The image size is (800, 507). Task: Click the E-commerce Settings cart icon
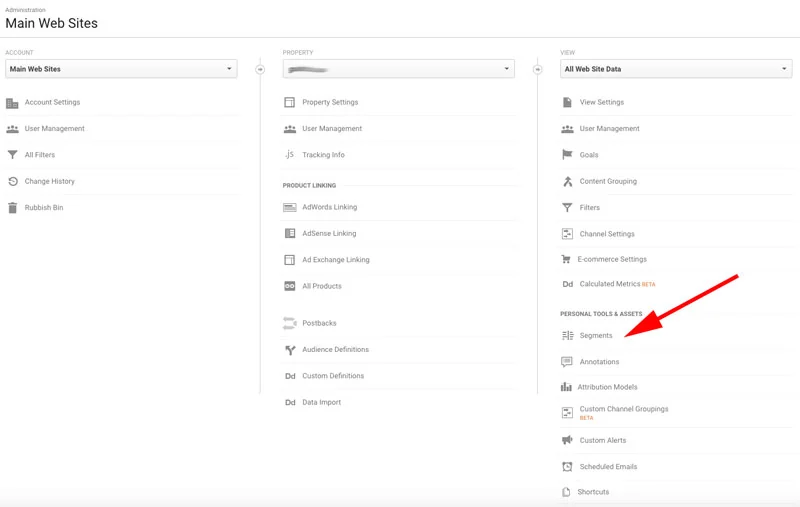click(566, 259)
